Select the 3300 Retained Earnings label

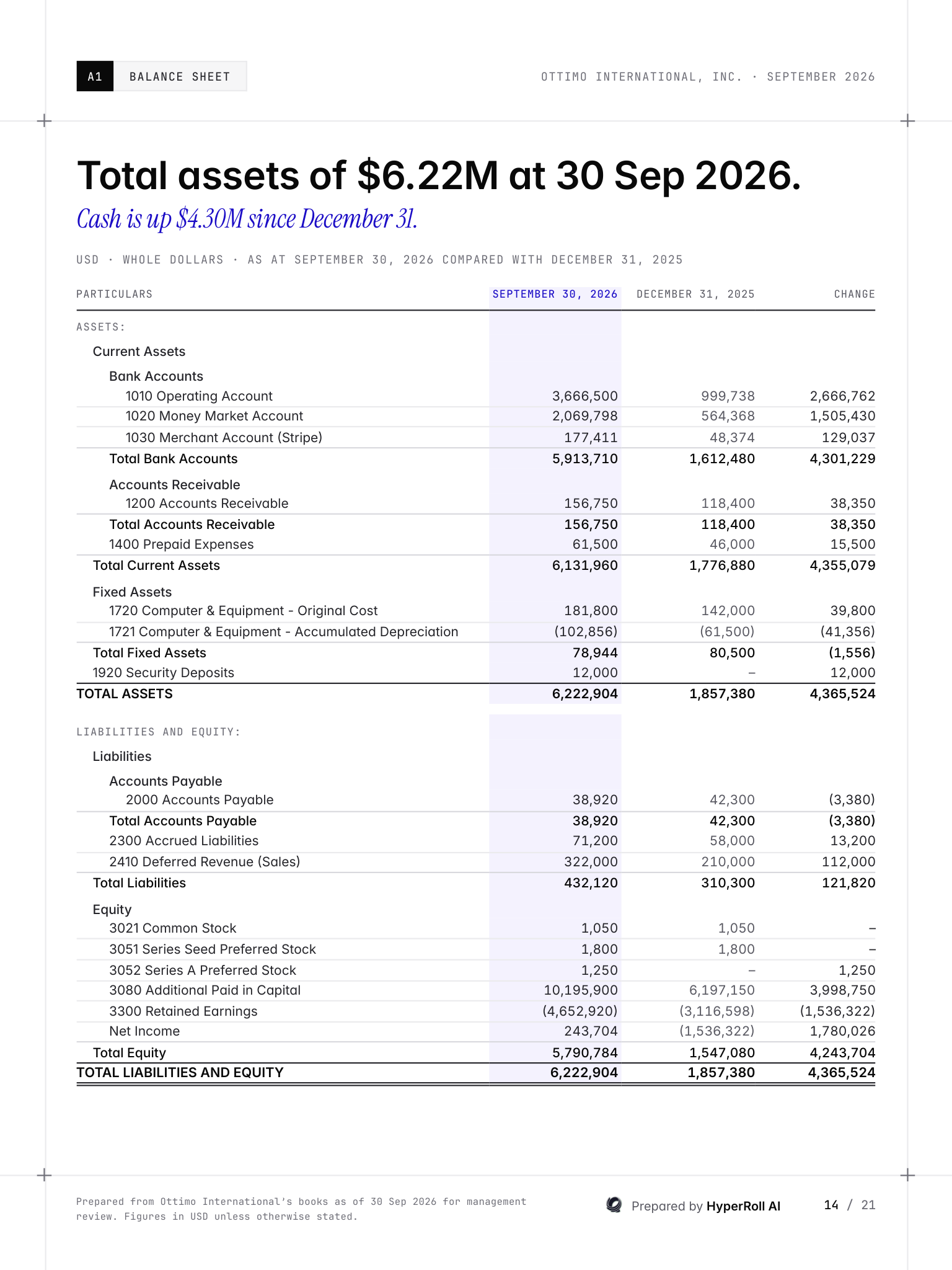(183, 1011)
